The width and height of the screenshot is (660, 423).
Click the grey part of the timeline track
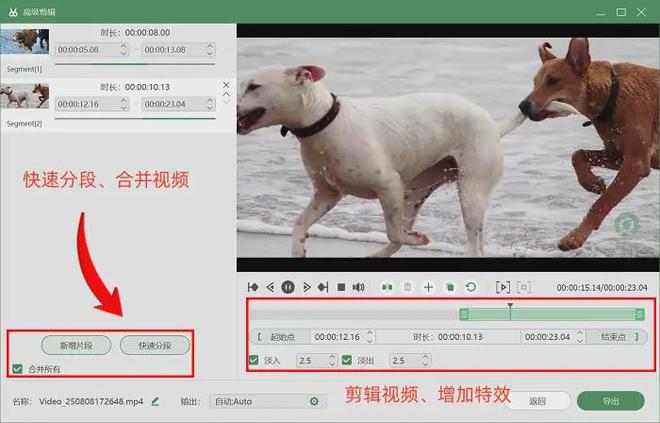point(354,314)
